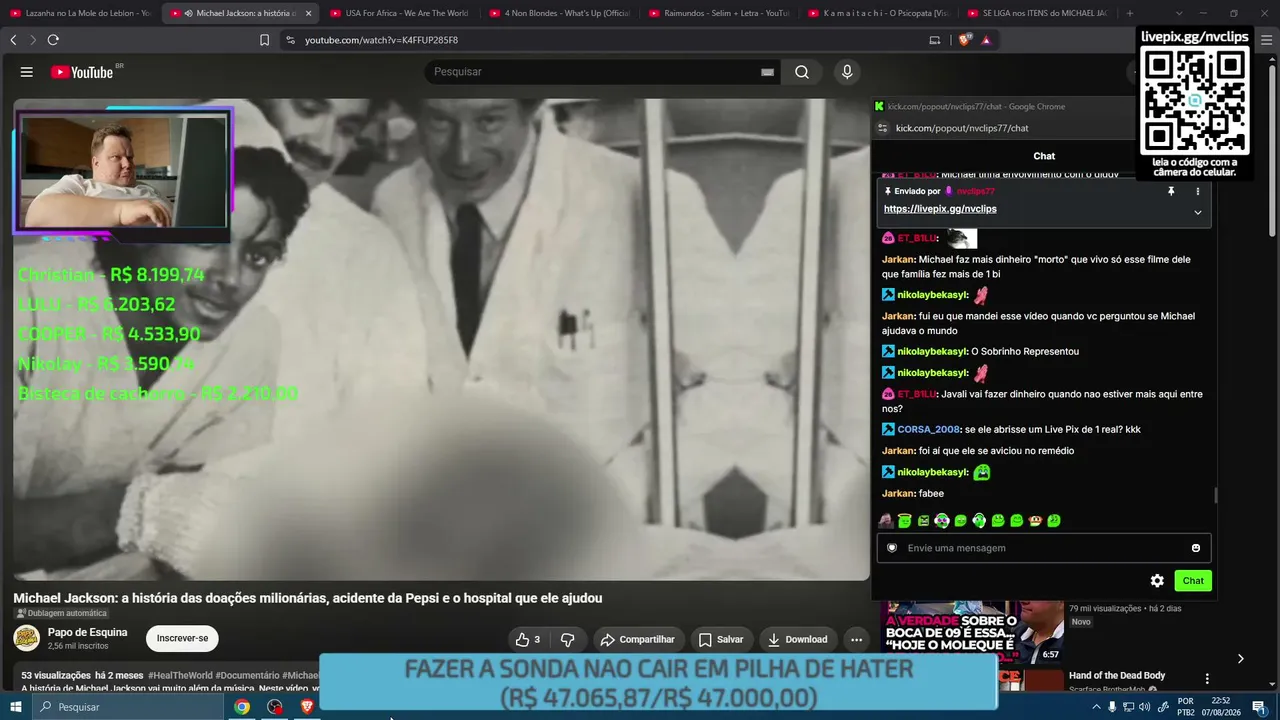Viewport: 1280px width, 720px height.
Task: View site information icon beside the URL
Action: point(290,40)
